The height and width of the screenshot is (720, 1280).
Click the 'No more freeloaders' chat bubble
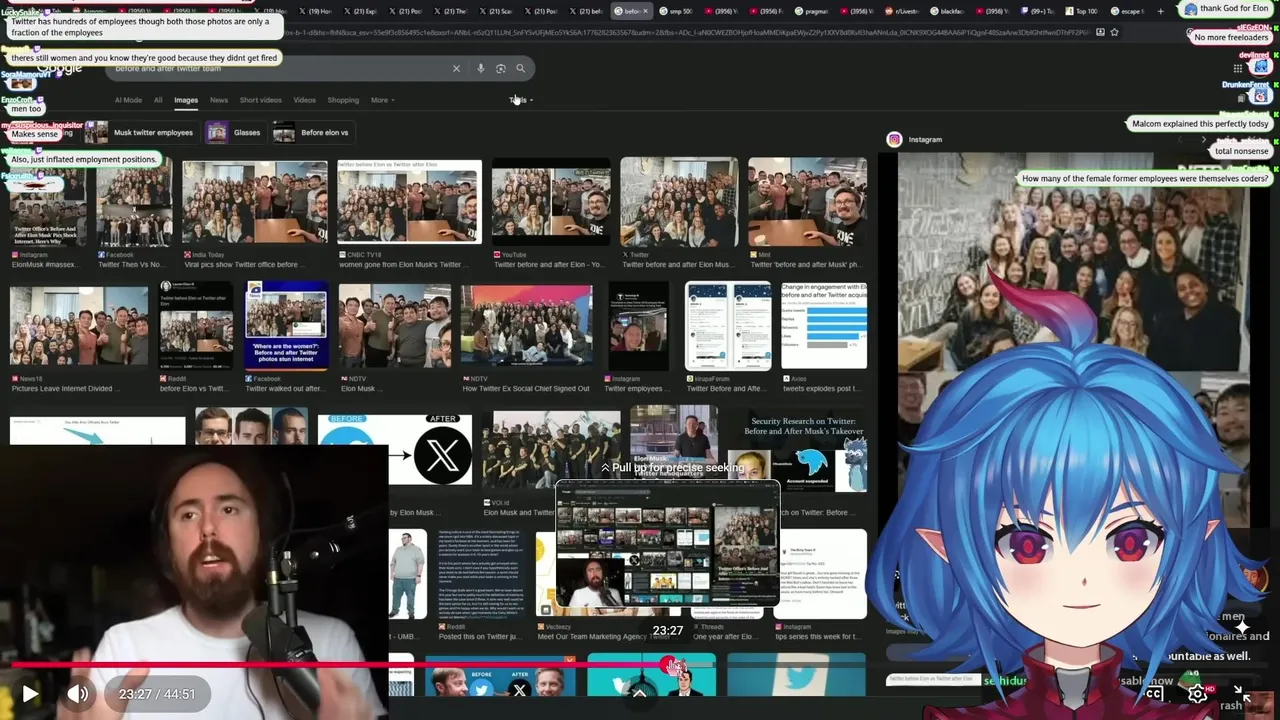pos(1231,37)
